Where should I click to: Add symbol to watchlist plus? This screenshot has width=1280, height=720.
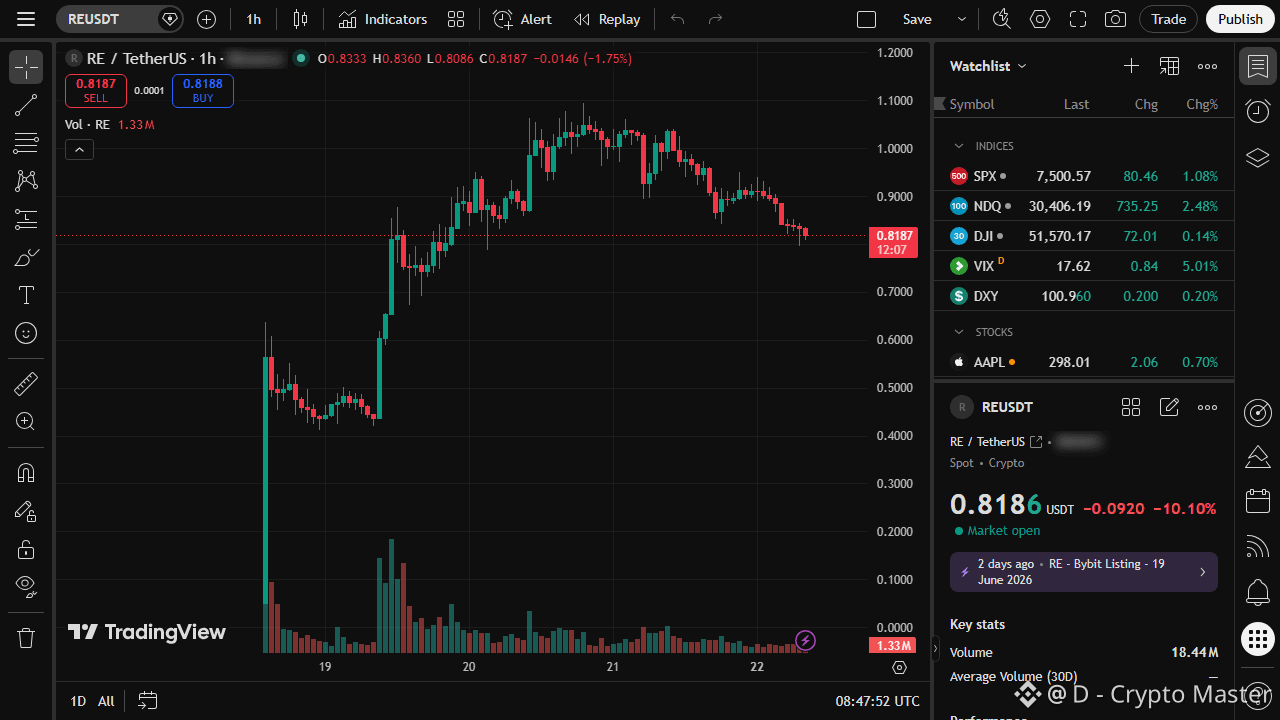click(x=1131, y=66)
